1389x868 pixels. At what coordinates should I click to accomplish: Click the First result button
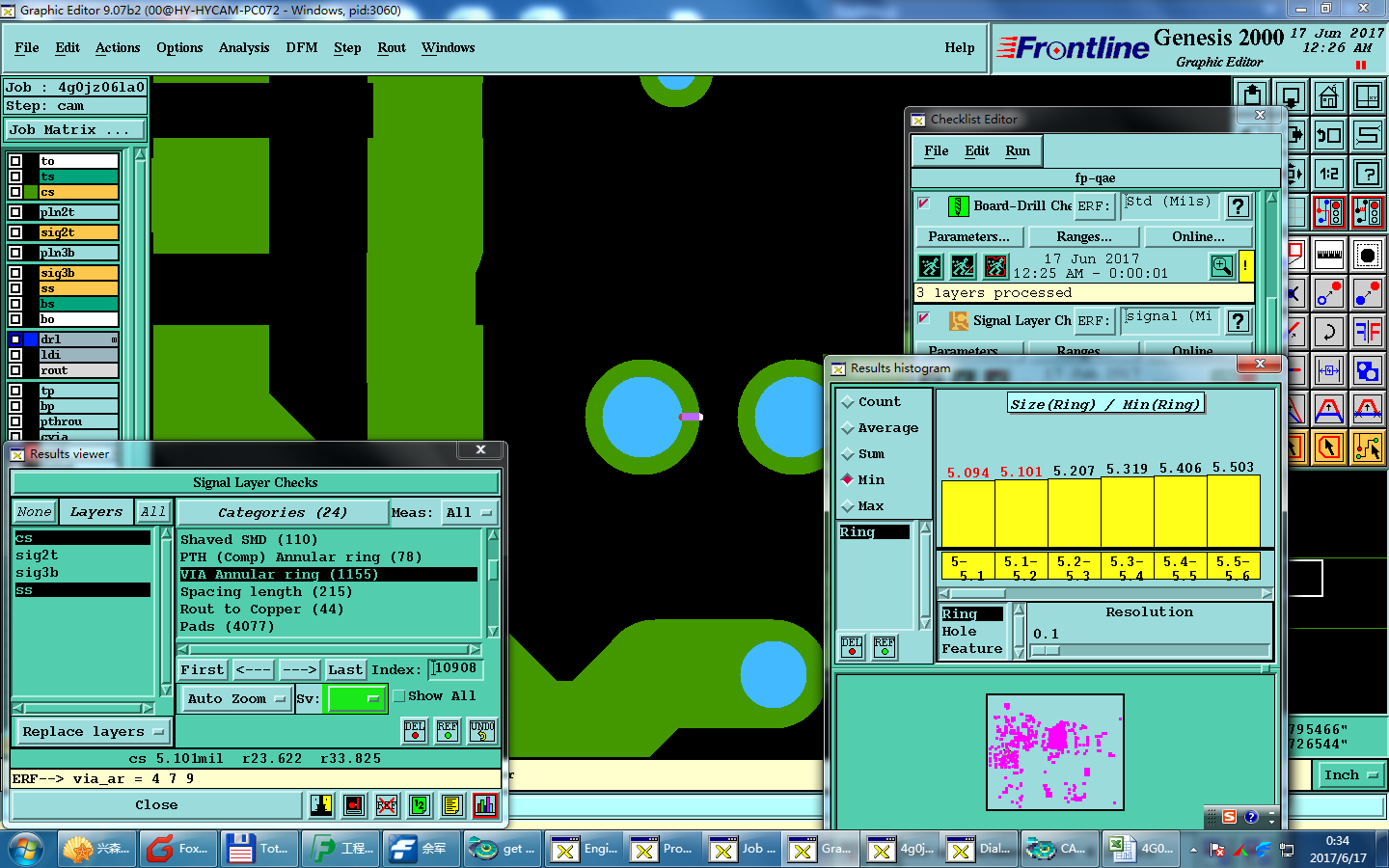203,669
